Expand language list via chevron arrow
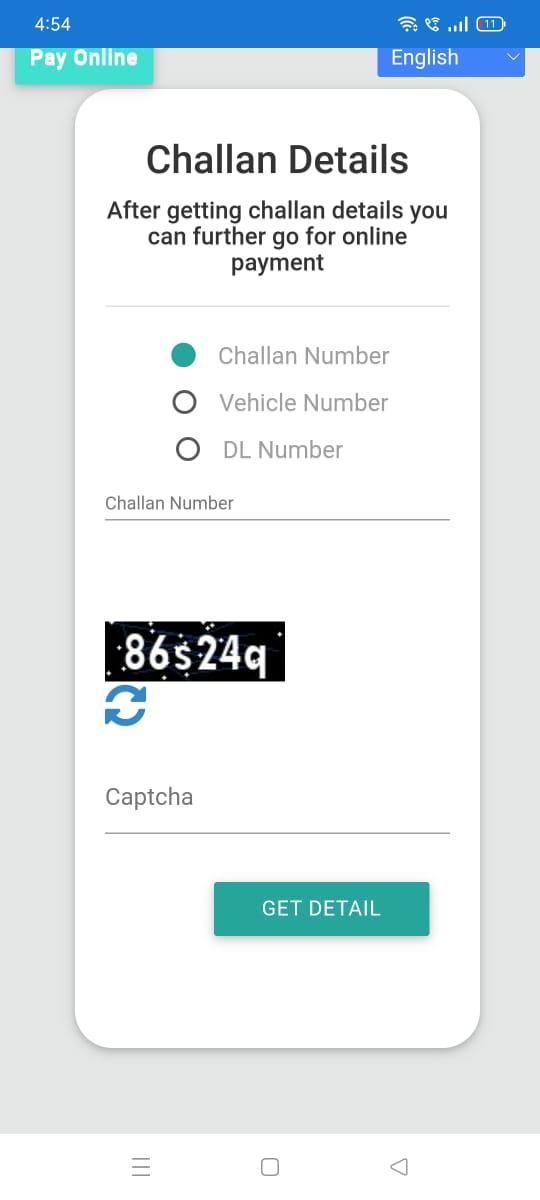 coord(513,58)
